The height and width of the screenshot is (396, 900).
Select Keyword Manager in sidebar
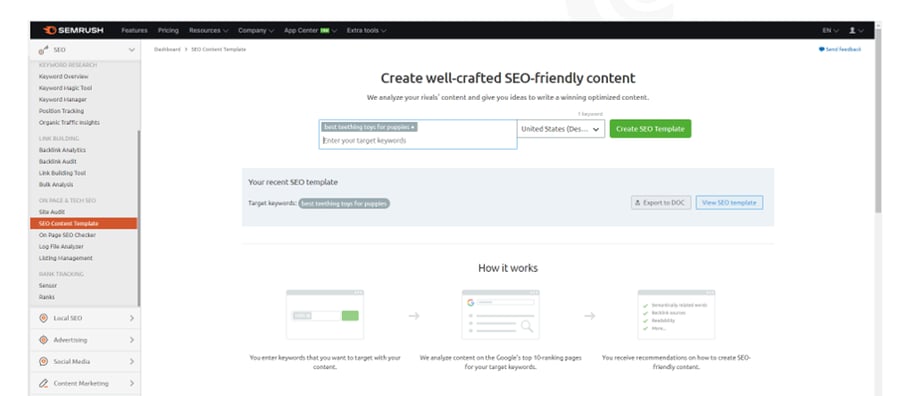(63, 99)
